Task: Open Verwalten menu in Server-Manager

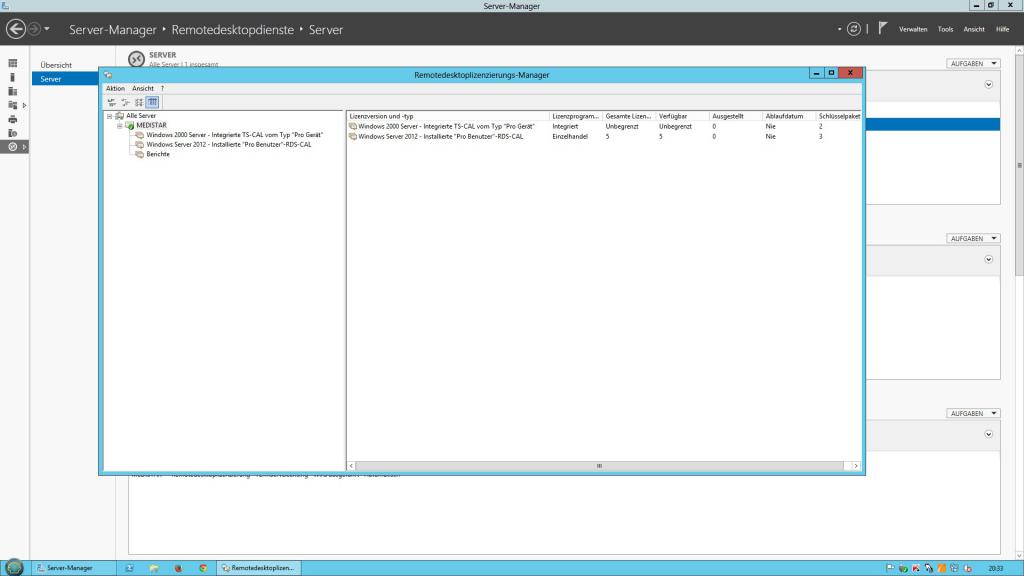Action: (913, 29)
